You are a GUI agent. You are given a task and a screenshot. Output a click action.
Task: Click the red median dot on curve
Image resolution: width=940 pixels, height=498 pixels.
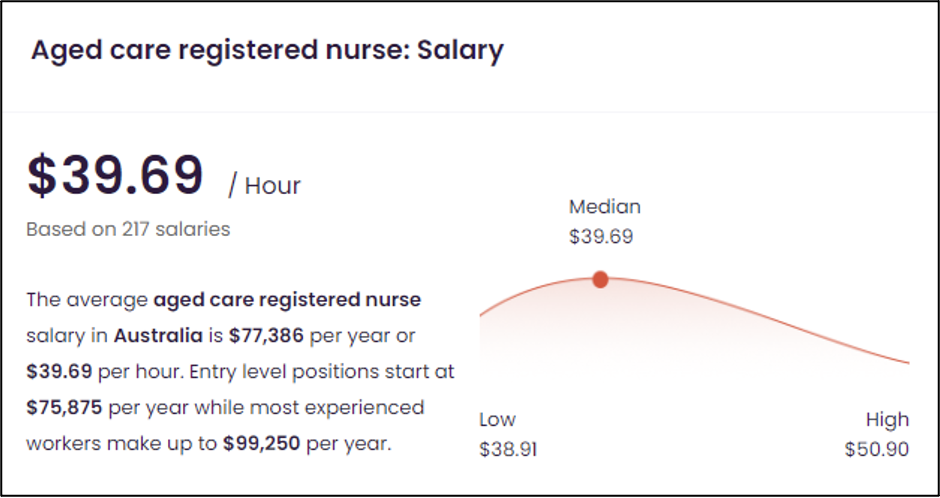pos(600,279)
